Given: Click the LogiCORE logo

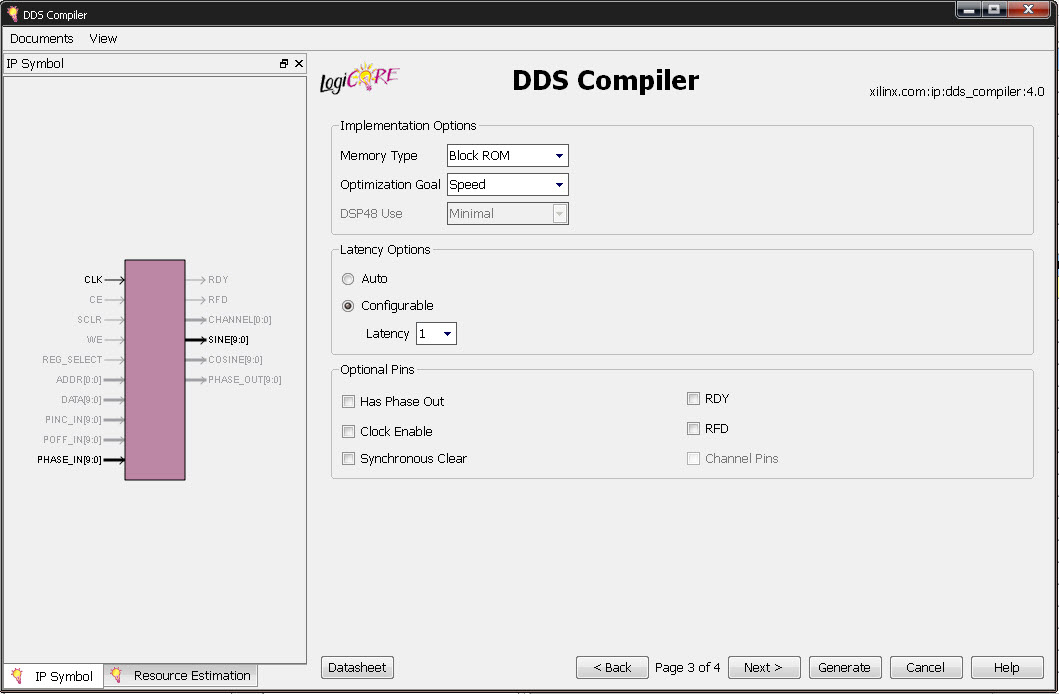Looking at the screenshot, I should point(358,81).
